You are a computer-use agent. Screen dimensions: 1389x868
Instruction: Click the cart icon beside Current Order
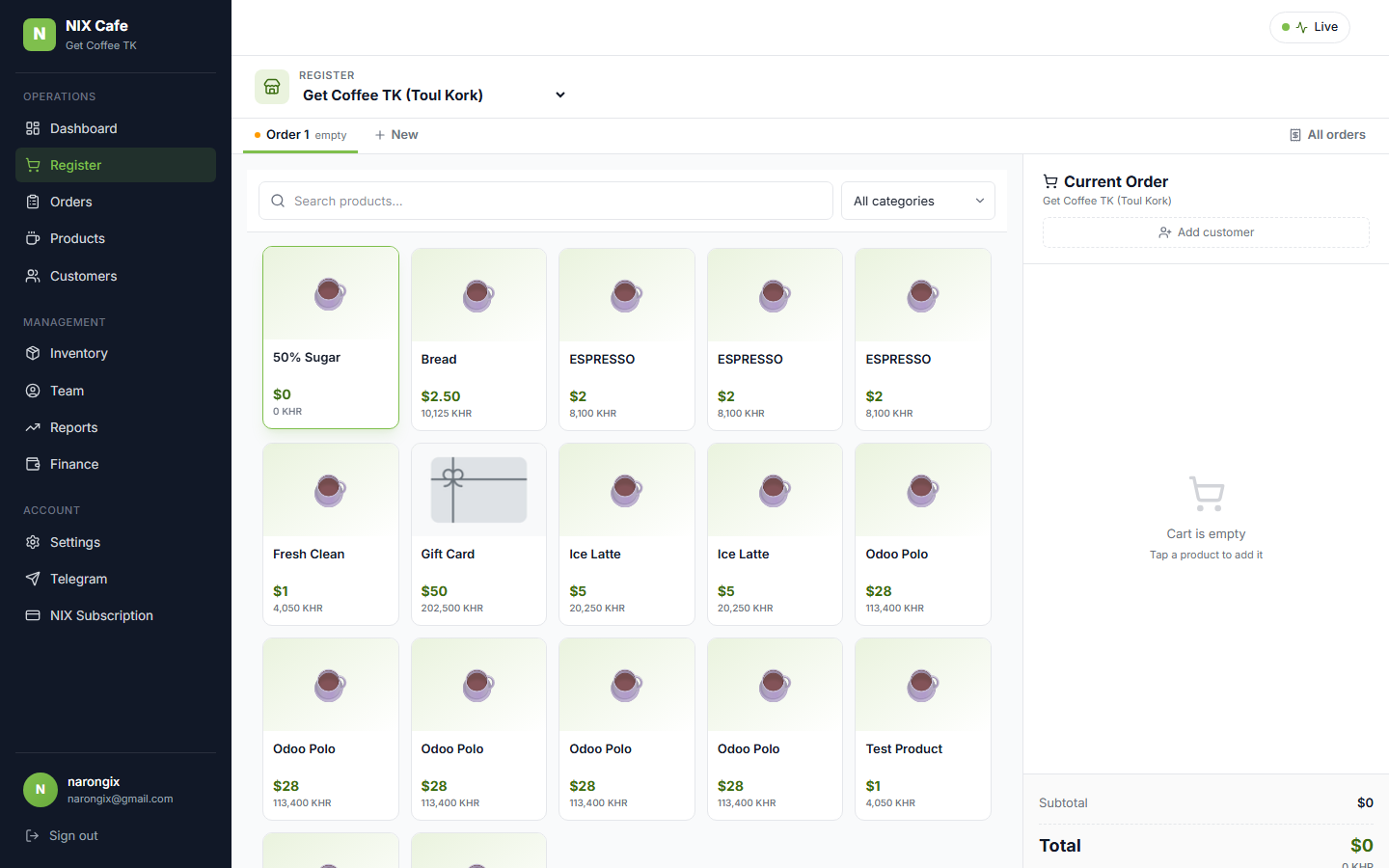tap(1050, 181)
